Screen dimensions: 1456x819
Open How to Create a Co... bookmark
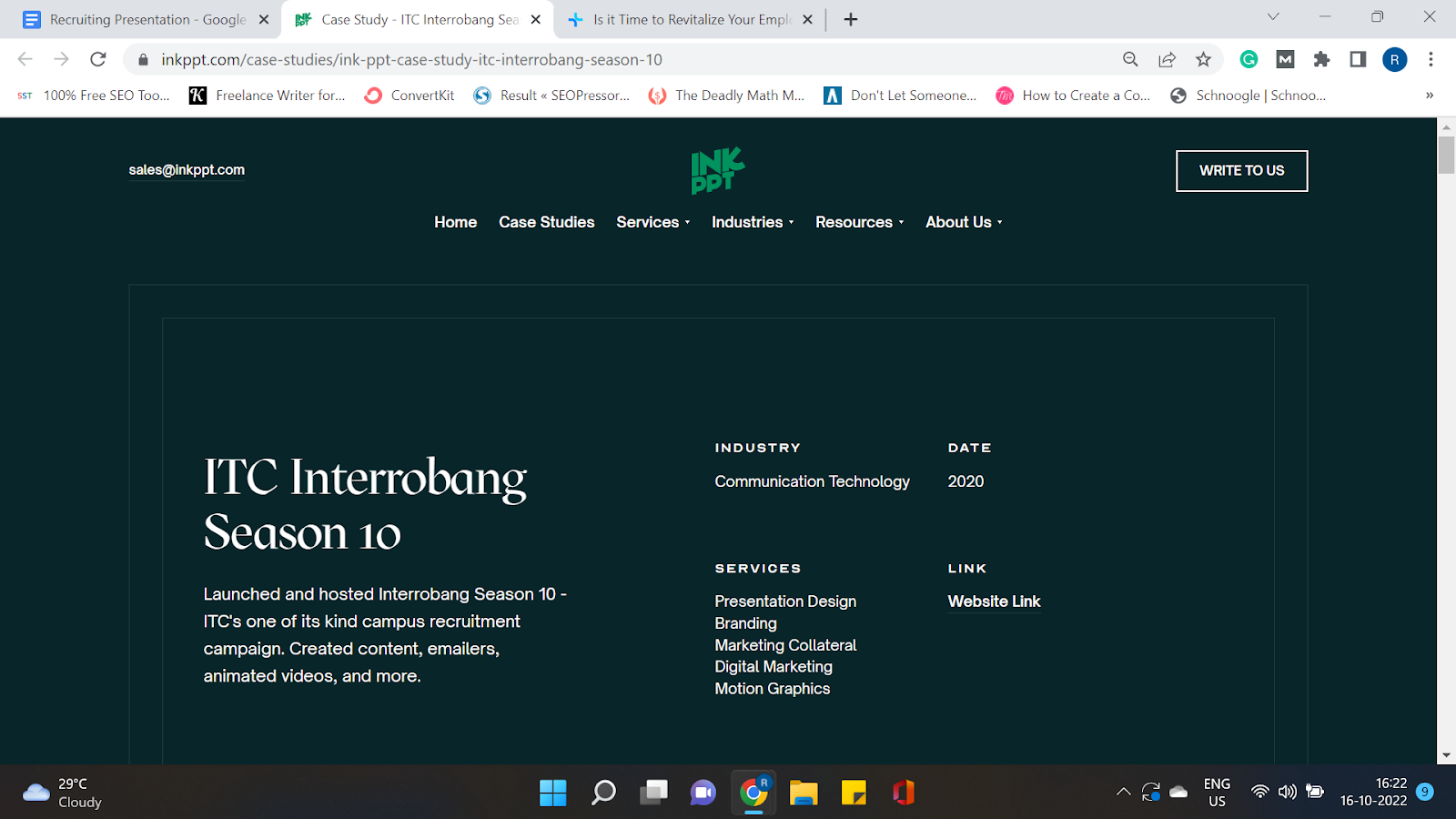pyautogui.click(x=1073, y=95)
